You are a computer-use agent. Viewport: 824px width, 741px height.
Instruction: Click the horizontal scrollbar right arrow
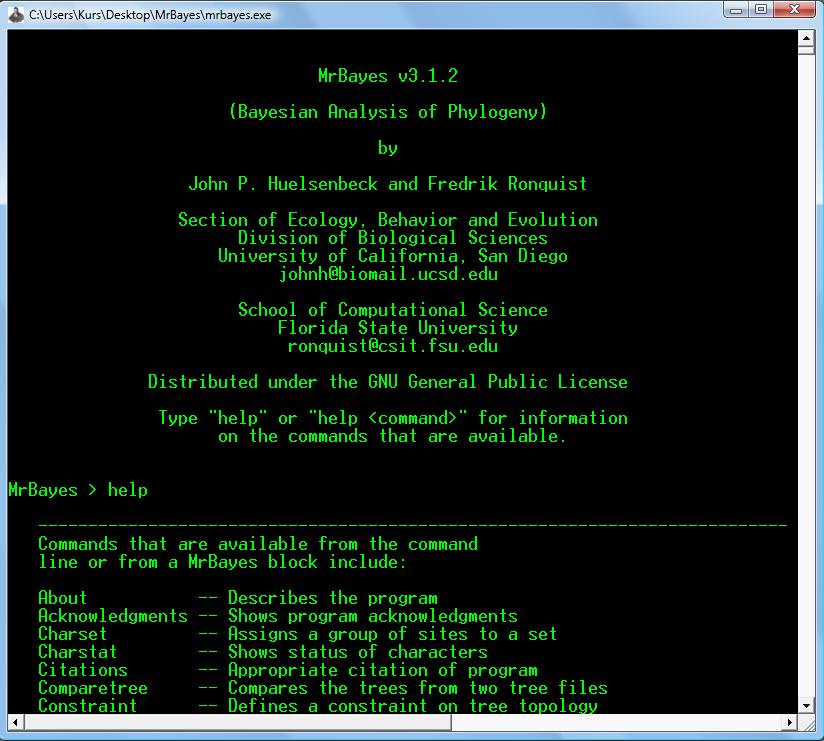(790, 722)
